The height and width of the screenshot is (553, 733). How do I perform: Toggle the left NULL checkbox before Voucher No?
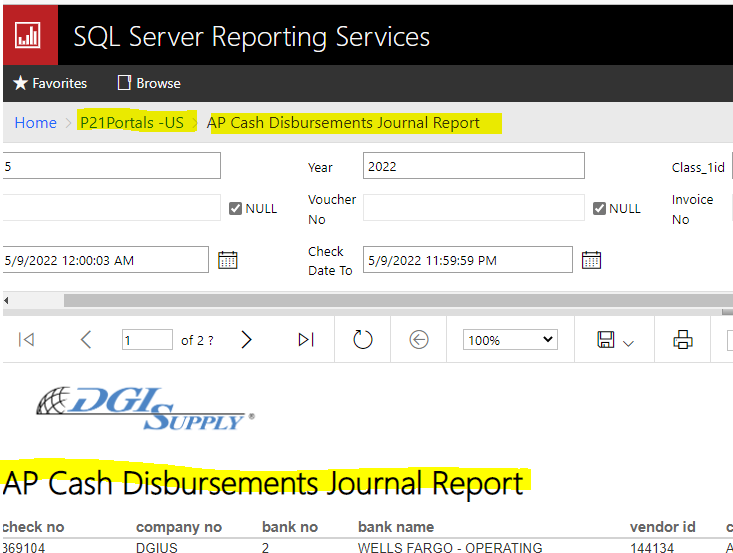(x=236, y=208)
